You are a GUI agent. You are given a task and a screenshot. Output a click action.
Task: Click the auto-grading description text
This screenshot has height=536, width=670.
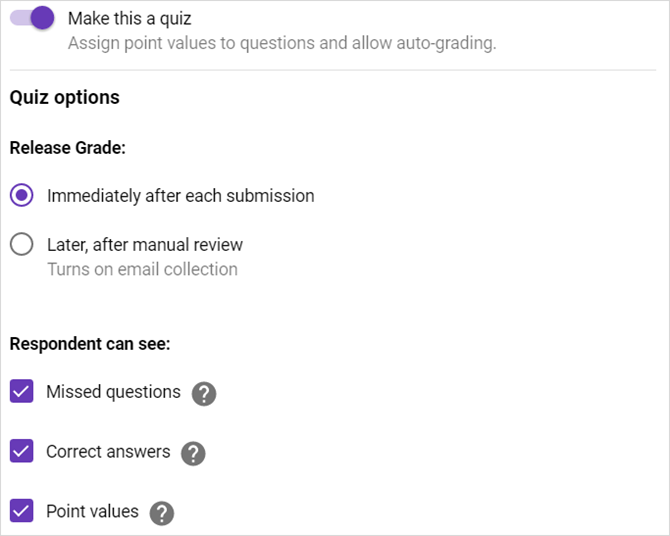(281, 44)
